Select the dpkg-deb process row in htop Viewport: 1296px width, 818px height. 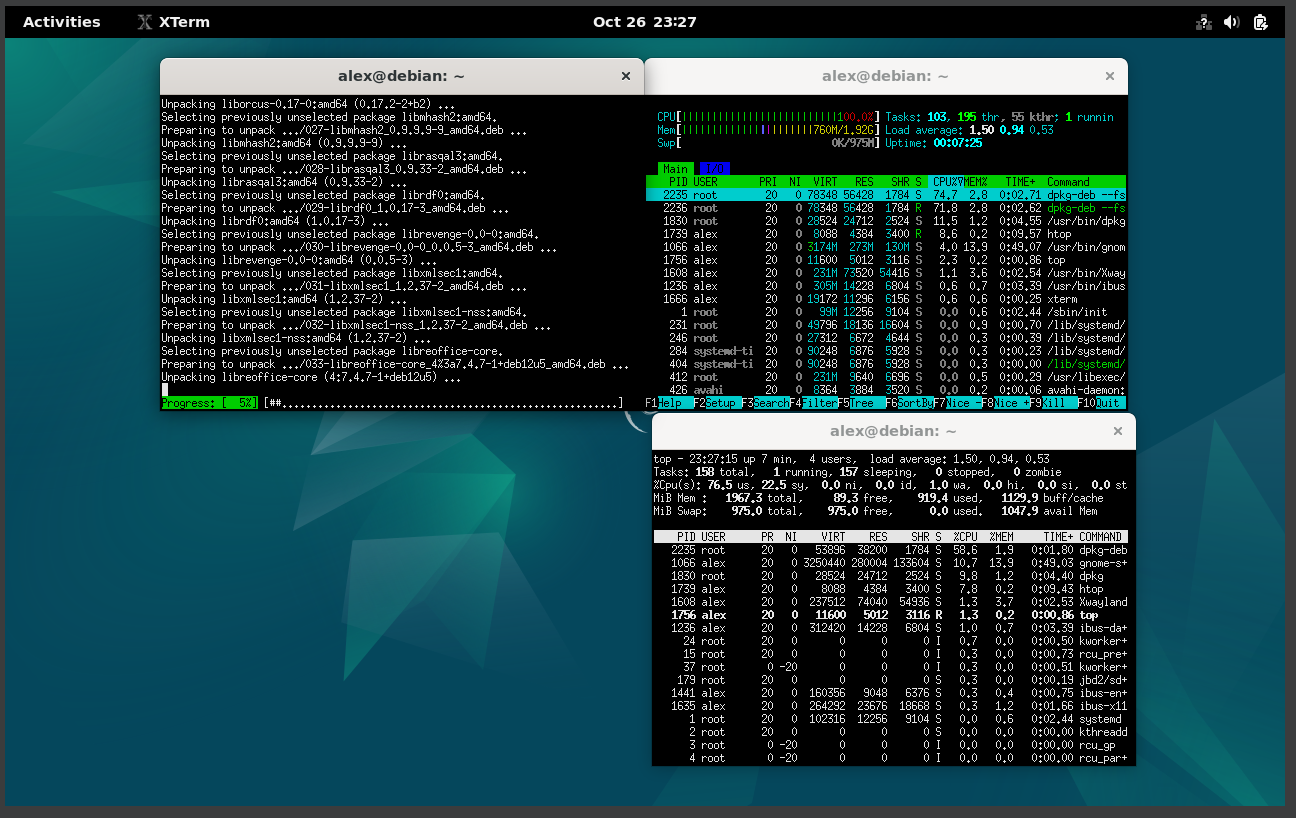coord(880,194)
